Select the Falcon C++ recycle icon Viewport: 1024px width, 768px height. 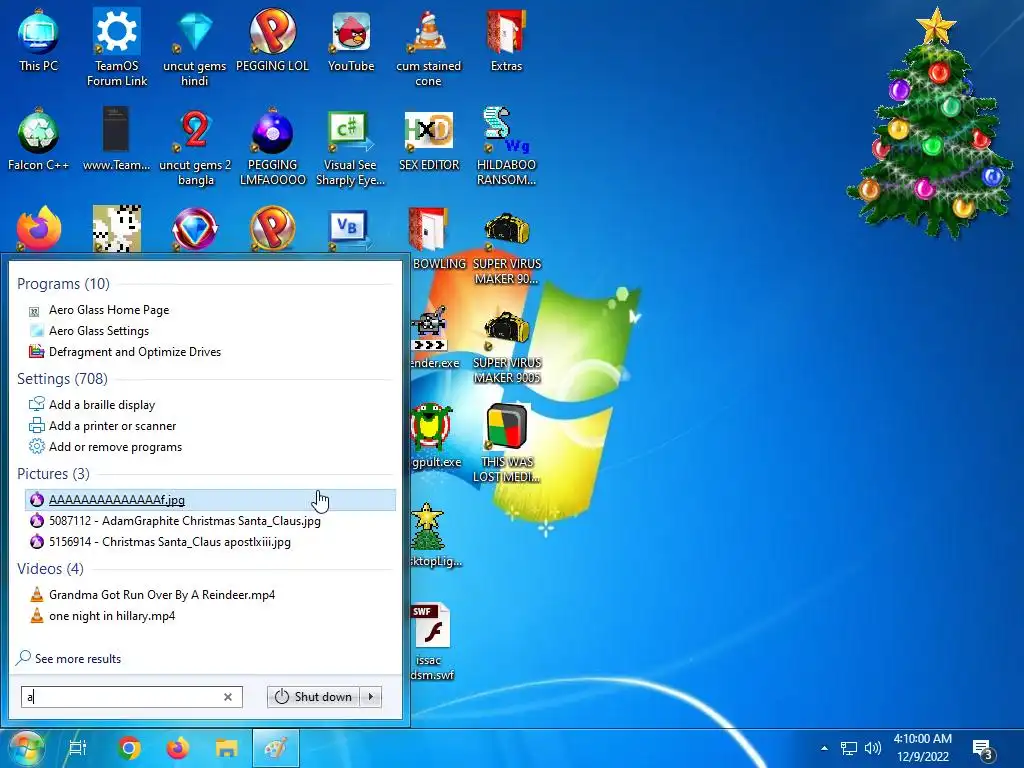tap(38, 139)
